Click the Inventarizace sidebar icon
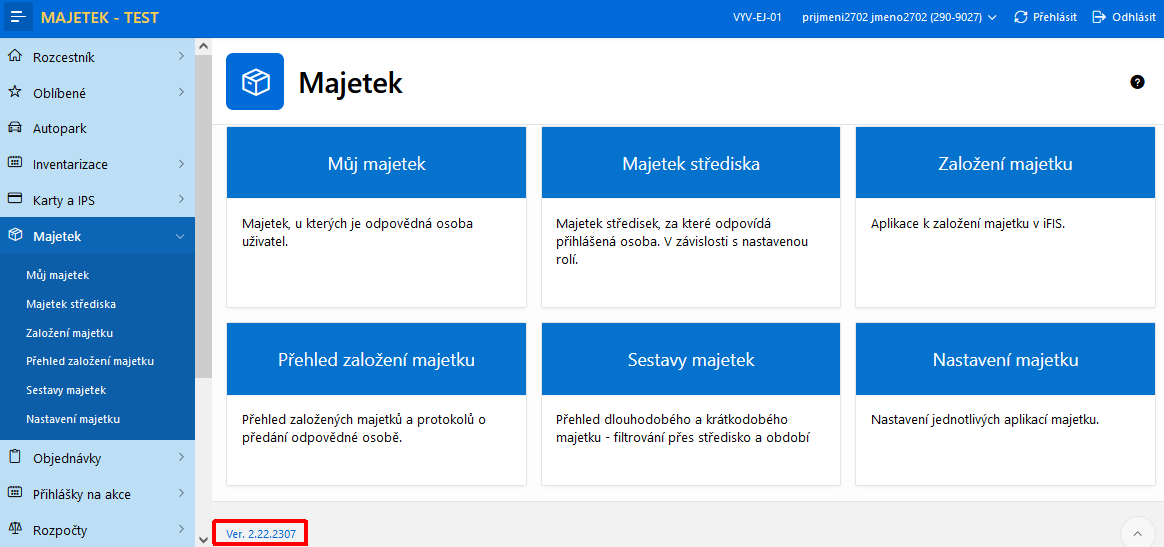 pyautogui.click(x=14, y=163)
